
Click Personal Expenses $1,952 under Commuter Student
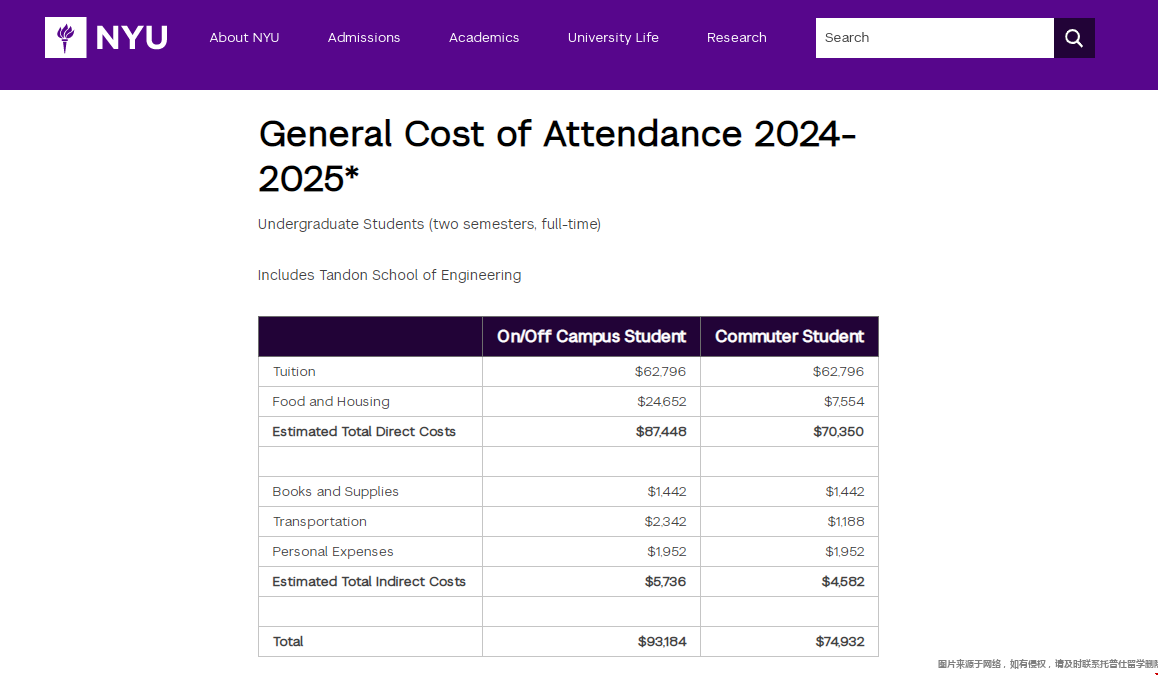pos(845,552)
